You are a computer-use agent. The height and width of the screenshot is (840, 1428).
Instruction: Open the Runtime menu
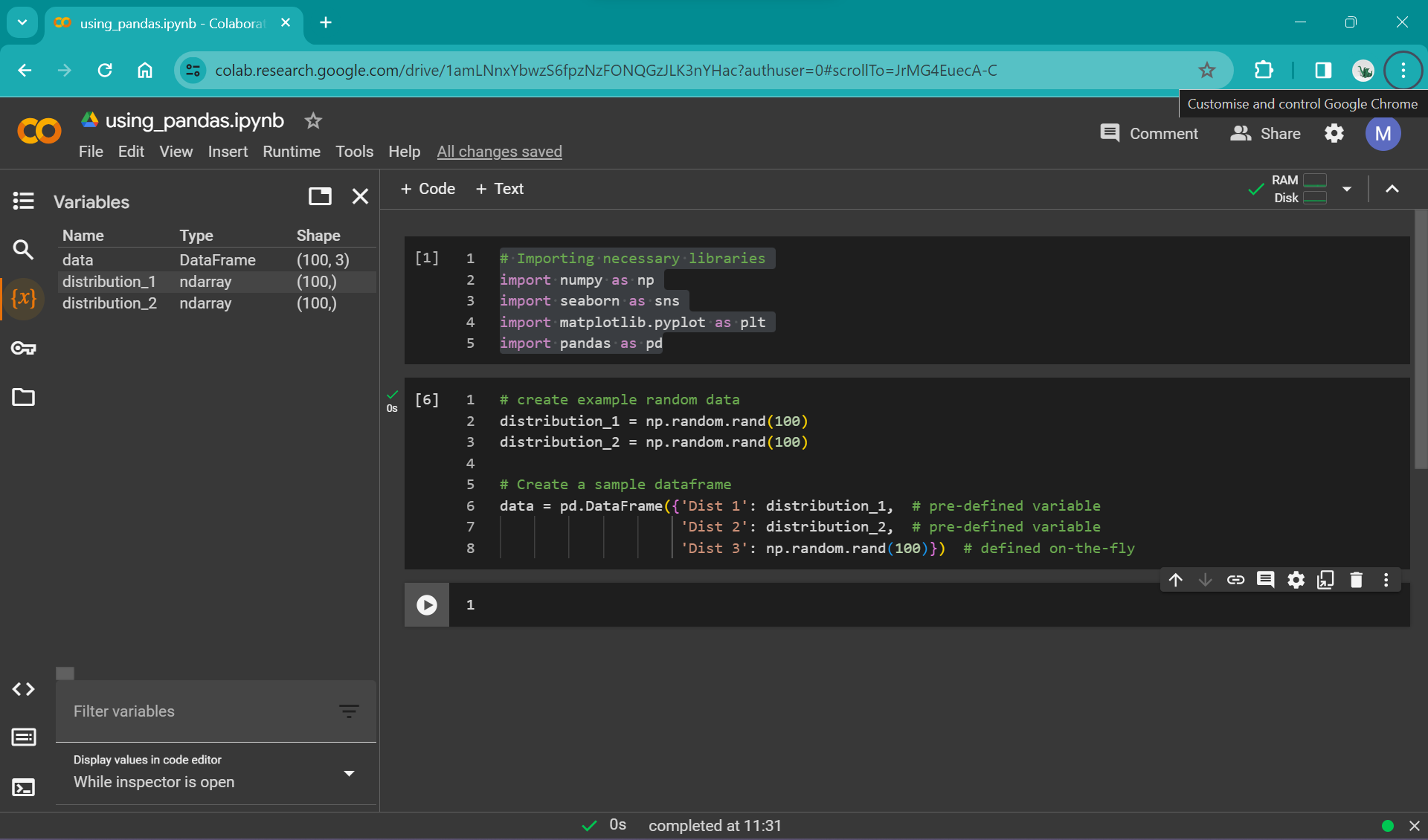292,152
